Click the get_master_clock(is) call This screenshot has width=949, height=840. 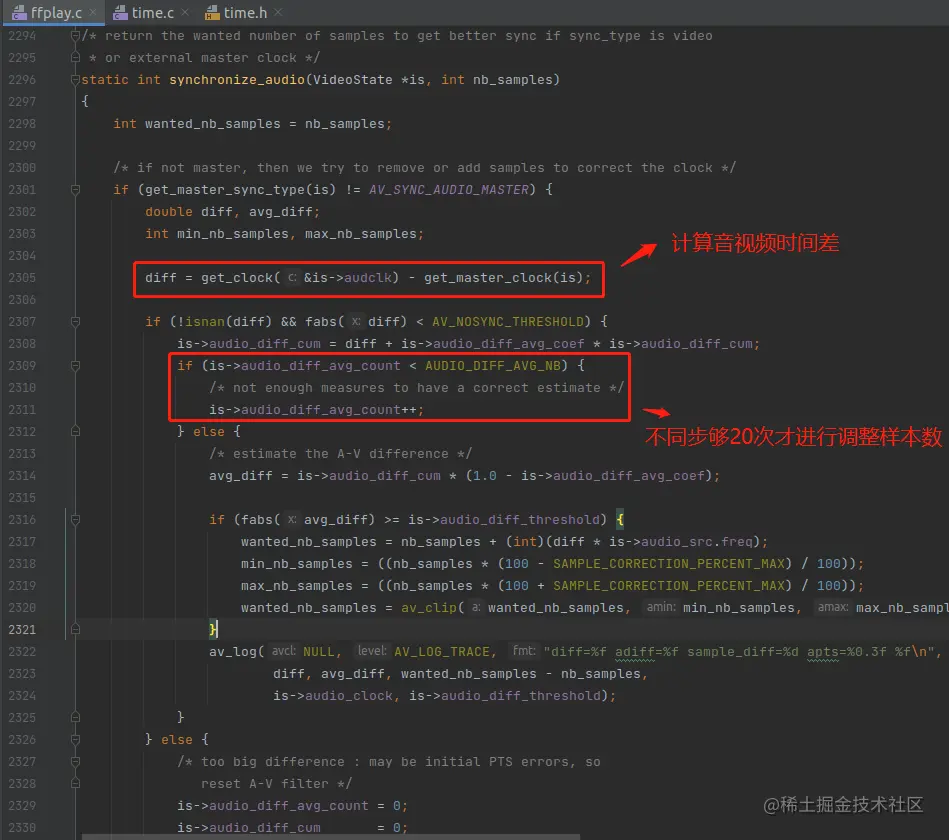tap(503, 278)
